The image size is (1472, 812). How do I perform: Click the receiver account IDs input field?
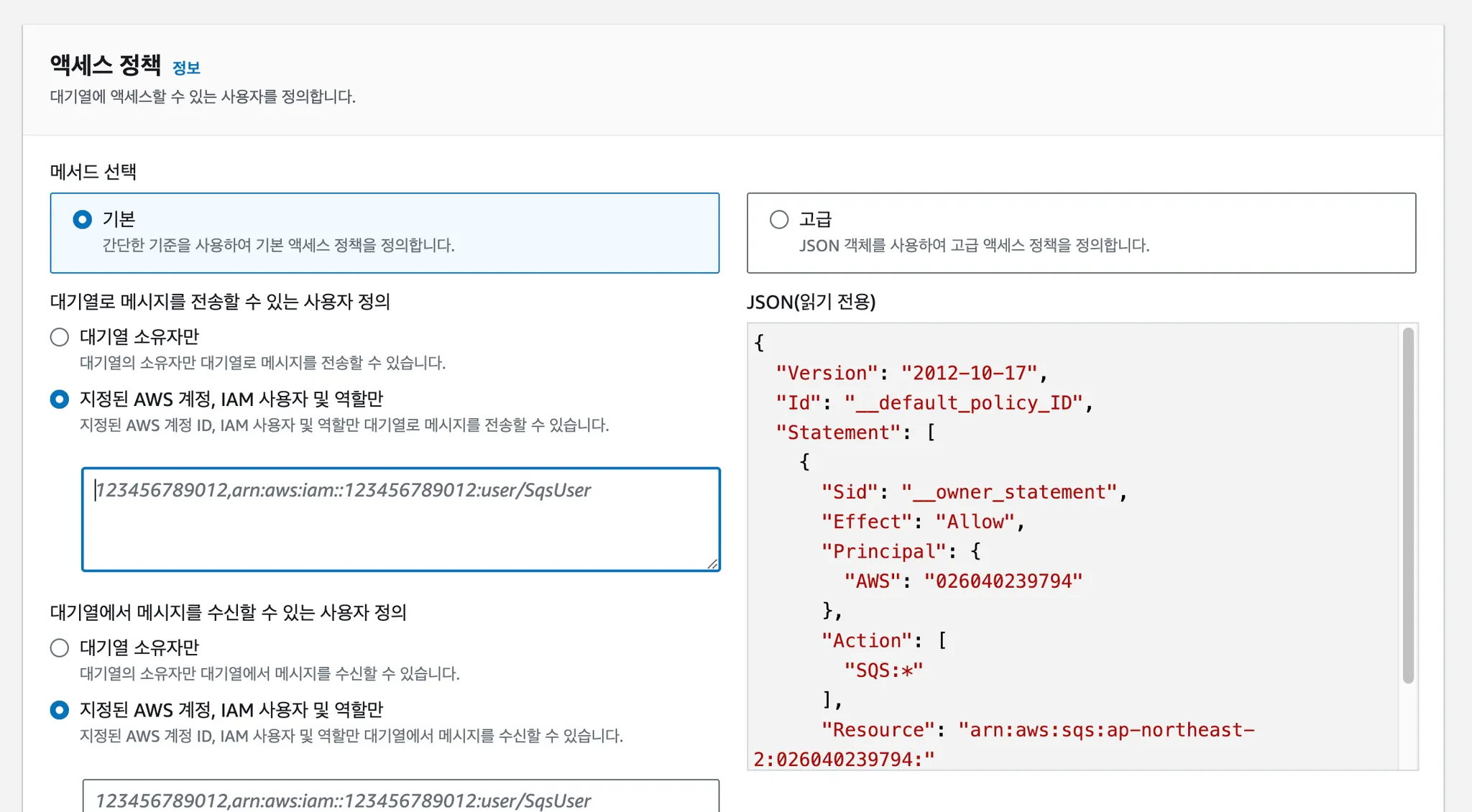pyautogui.click(x=400, y=798)
